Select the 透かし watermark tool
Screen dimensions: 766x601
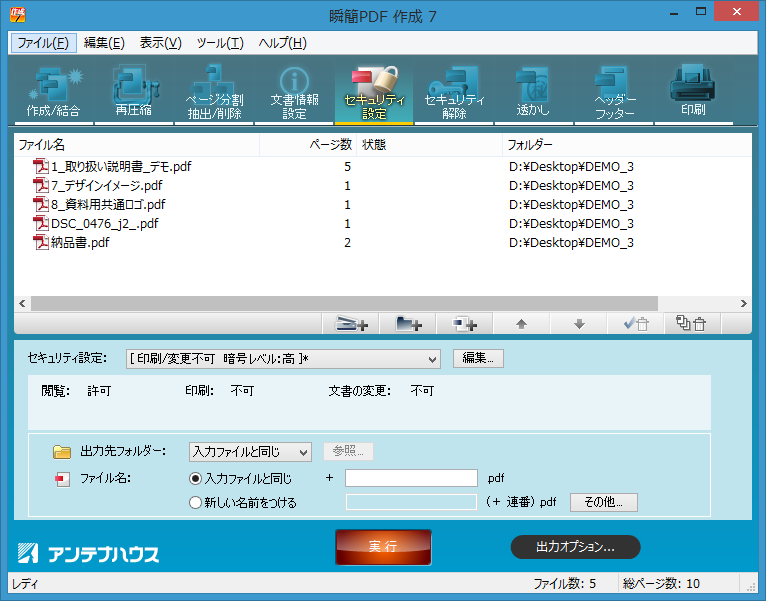pos(533,93)
